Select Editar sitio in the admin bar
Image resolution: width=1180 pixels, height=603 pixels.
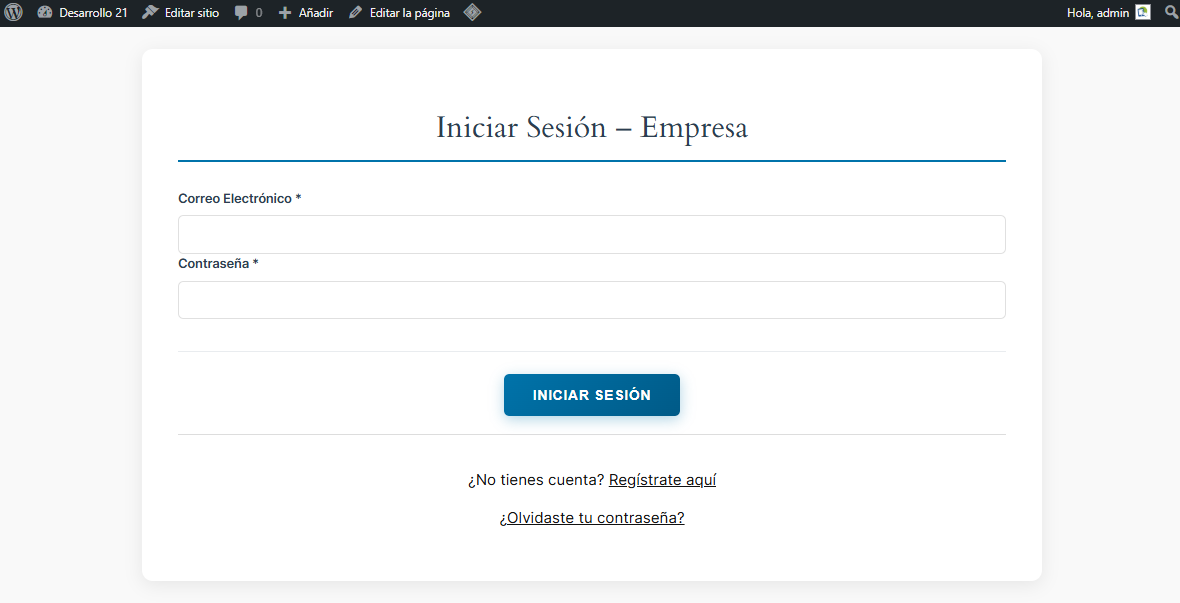pos(192,13)
